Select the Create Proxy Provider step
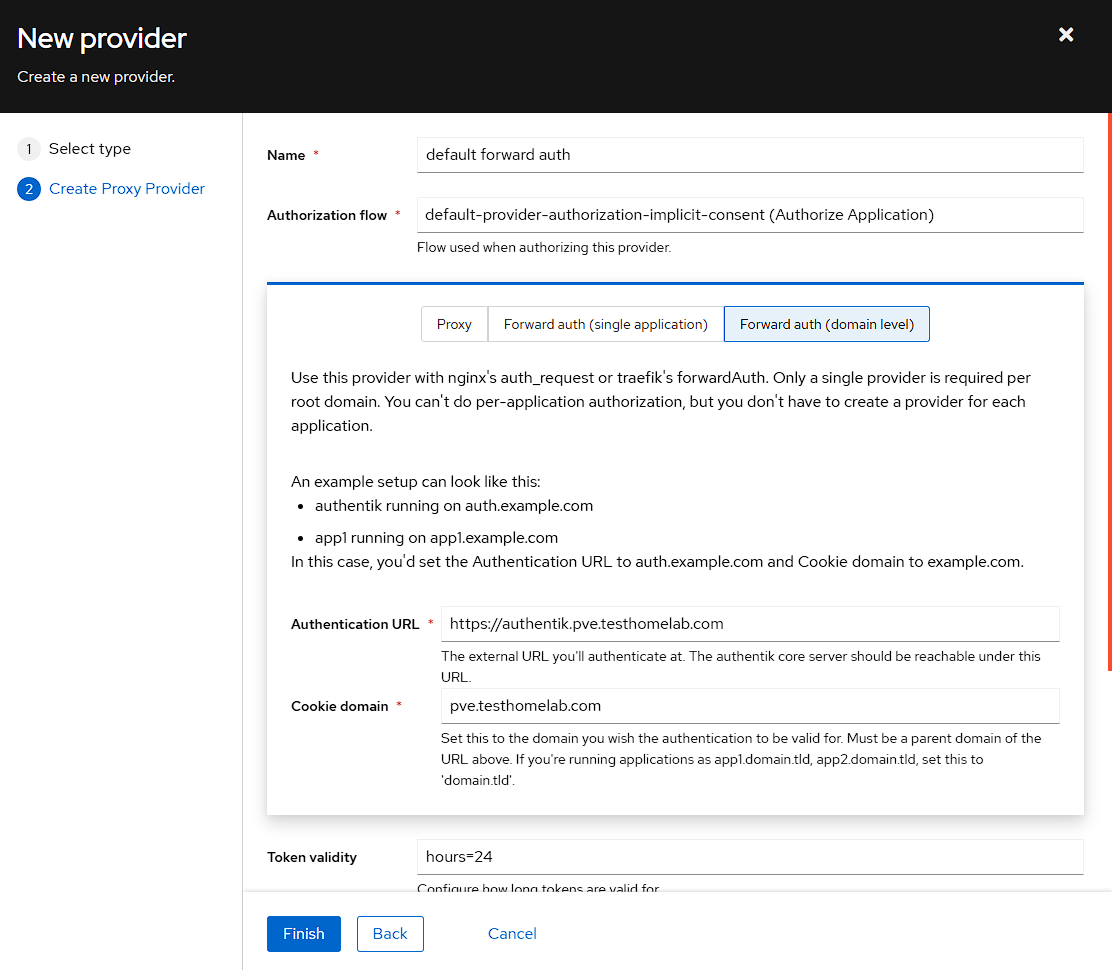This screenshot has width=1112, height=970. pyautogui.click(x=126, y=189)
